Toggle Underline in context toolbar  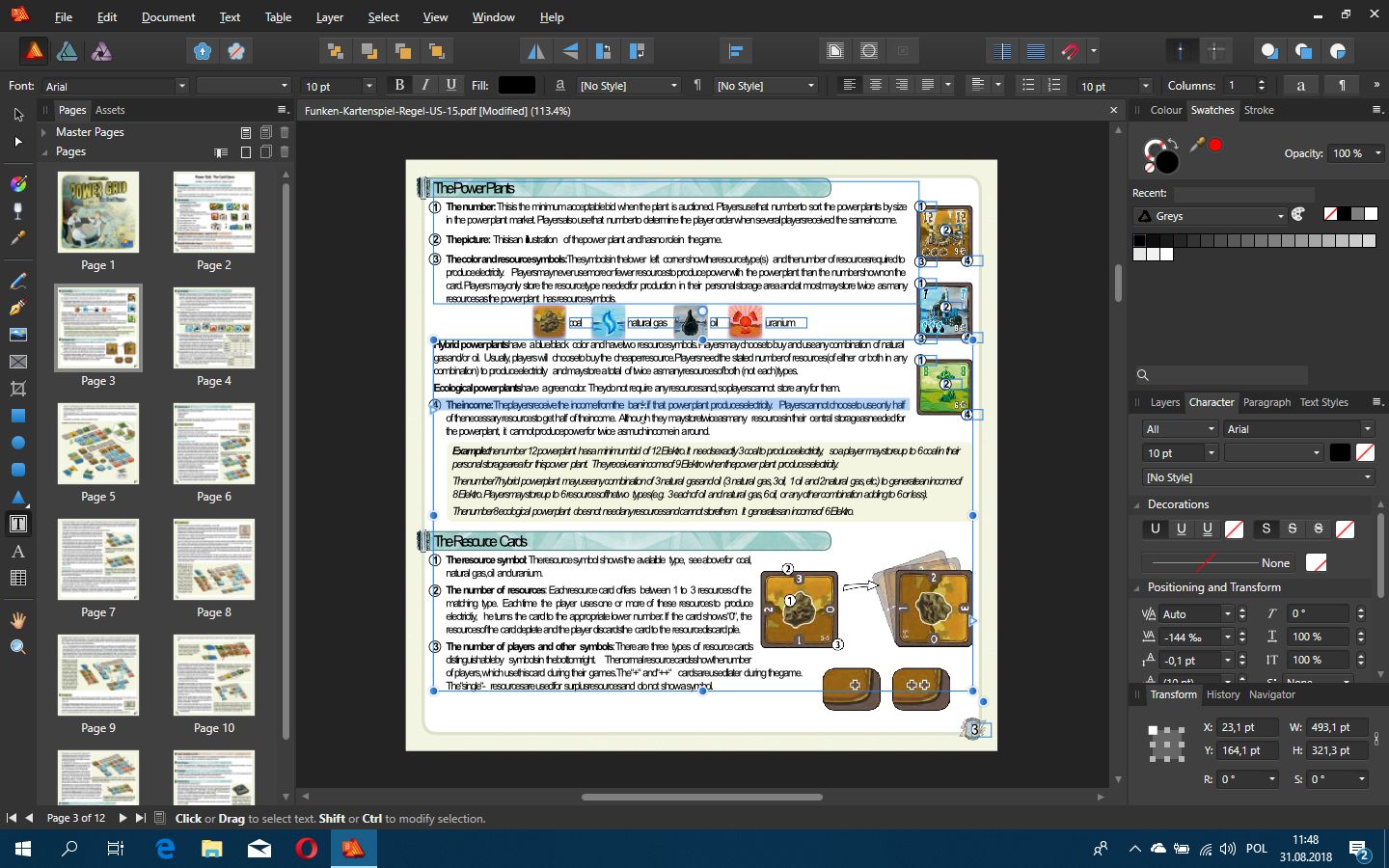click(x=450, y=85)
